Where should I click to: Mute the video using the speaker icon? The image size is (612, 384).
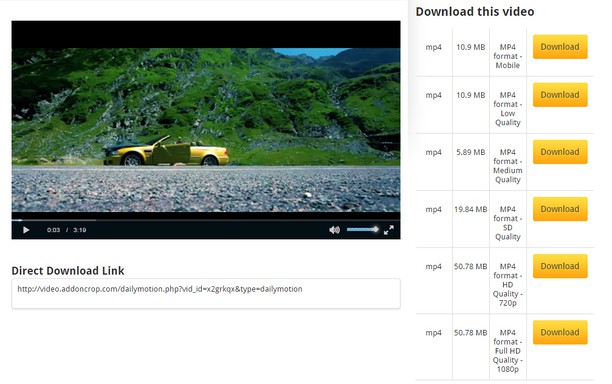coord(334,230)
